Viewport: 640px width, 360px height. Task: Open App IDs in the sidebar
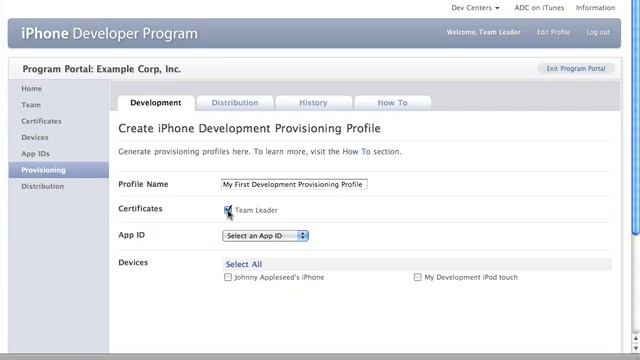click(x=36, y=154)
